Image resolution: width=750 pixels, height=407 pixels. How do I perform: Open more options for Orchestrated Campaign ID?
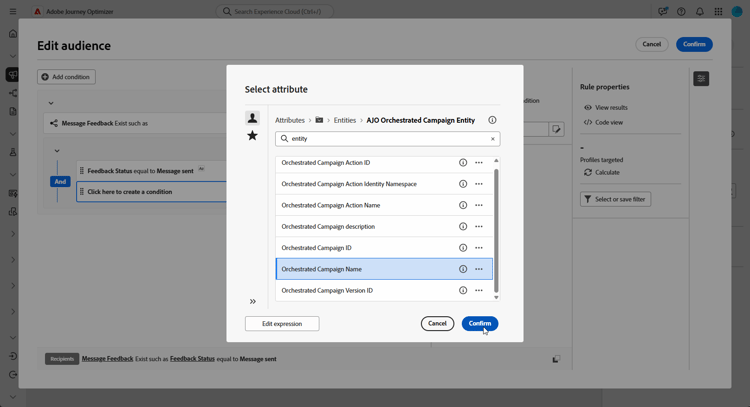point(479,248)
